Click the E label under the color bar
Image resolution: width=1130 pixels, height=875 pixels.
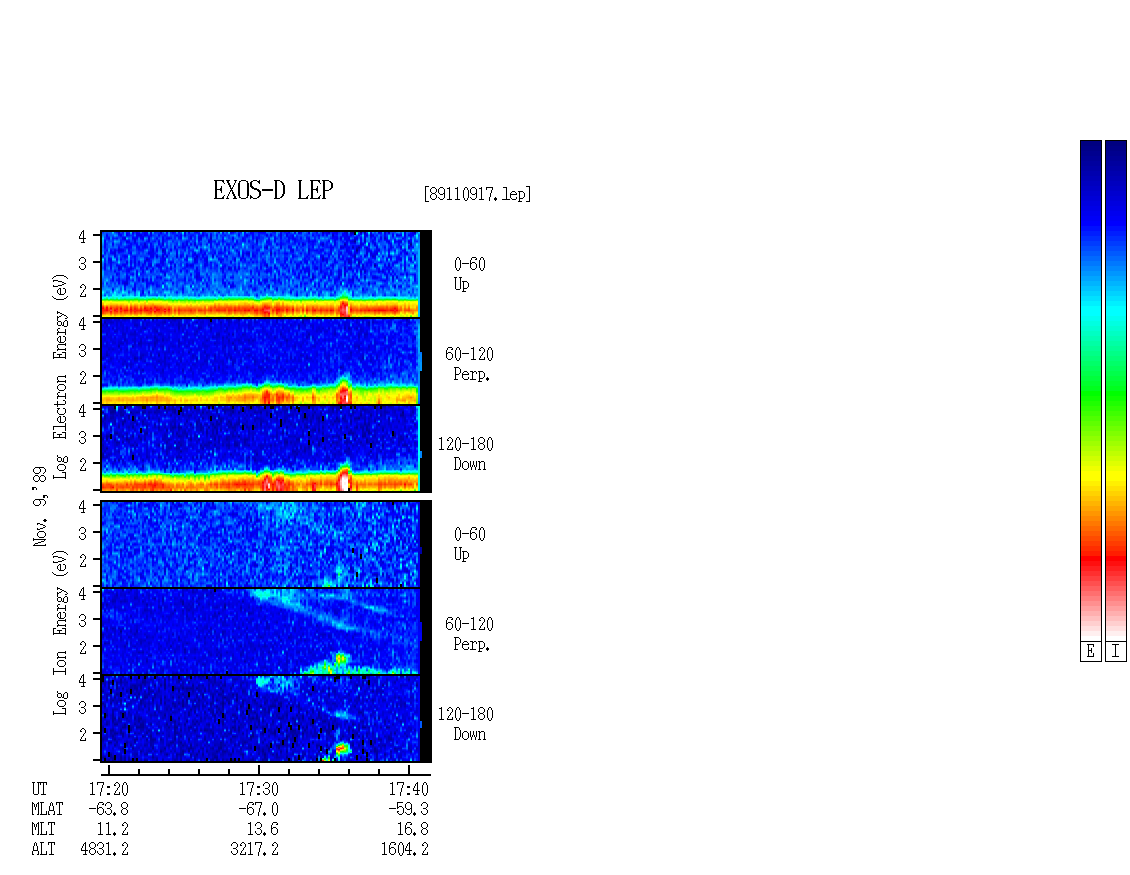[1090, 652]
